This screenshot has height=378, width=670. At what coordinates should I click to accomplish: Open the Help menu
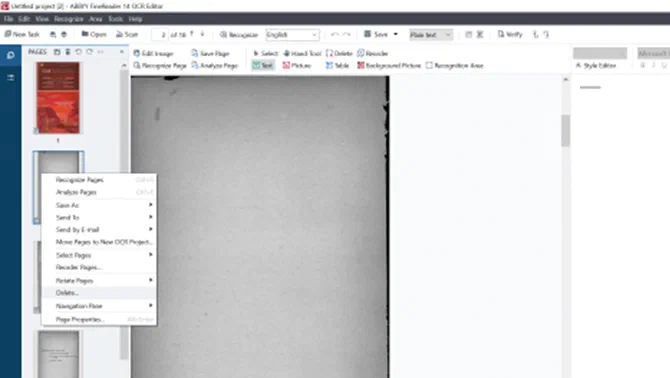click(x=135, y=19)
